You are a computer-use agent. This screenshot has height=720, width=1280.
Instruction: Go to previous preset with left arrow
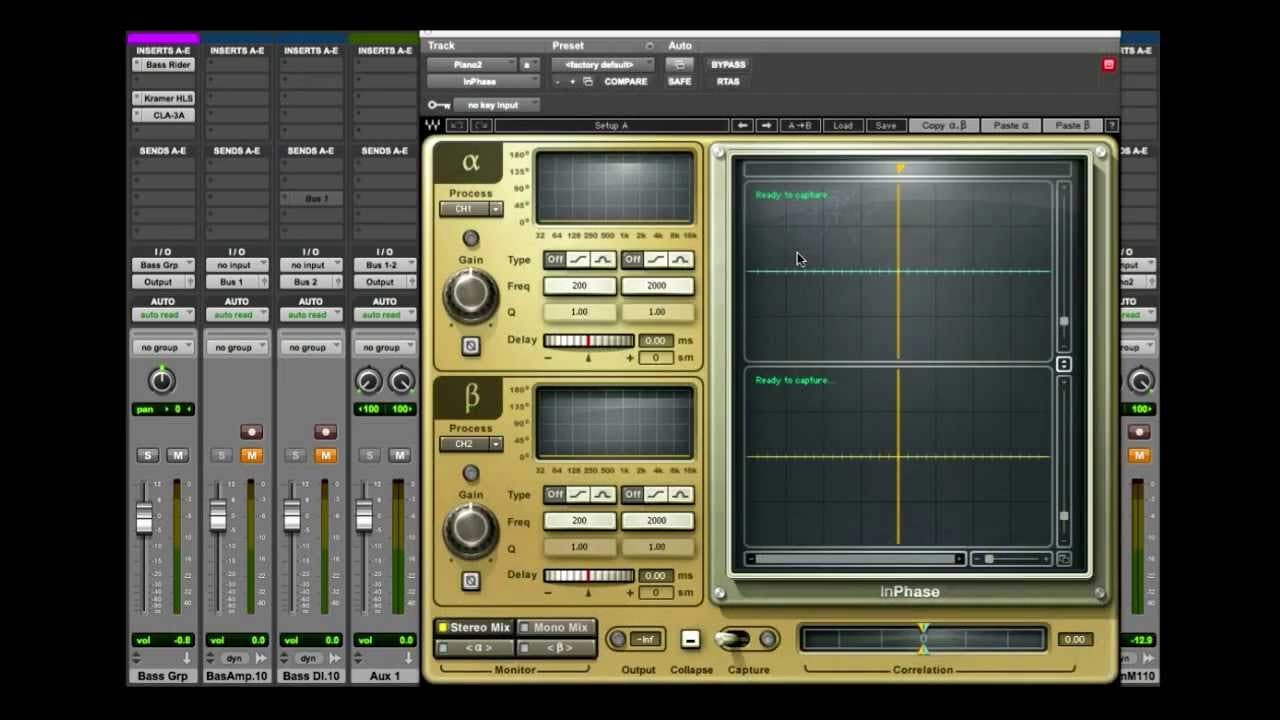coord(742,125)
